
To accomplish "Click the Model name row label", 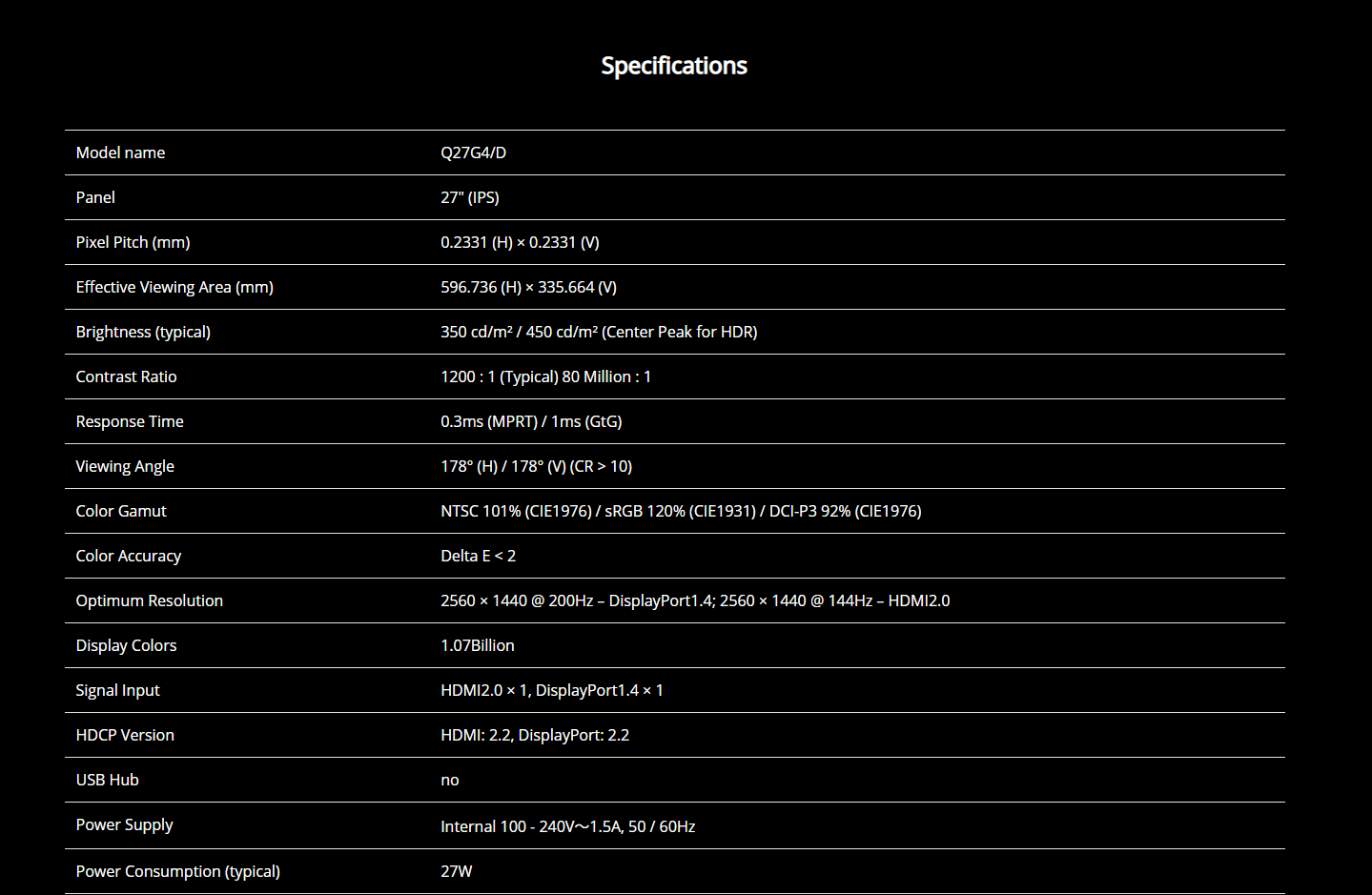I will coord(120,153).
